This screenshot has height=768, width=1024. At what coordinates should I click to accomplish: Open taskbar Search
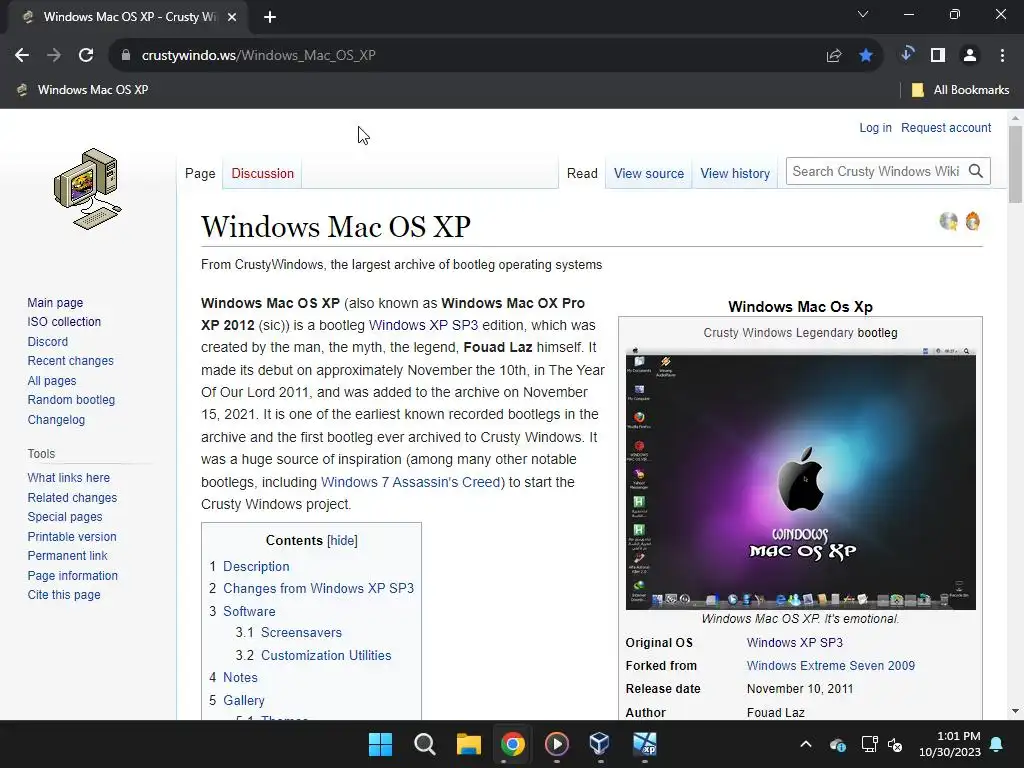tap(424, 744)
